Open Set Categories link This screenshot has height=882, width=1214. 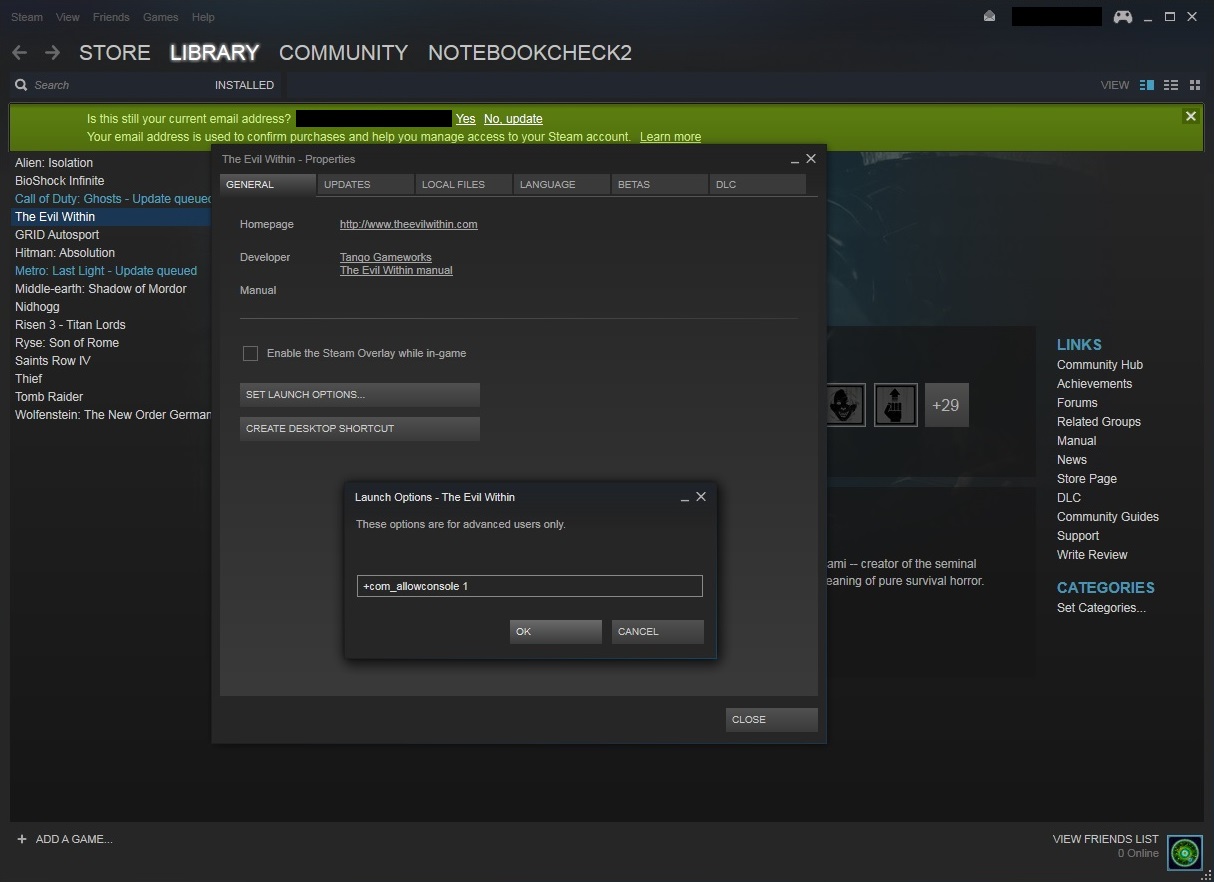[x=1101, y=608]
